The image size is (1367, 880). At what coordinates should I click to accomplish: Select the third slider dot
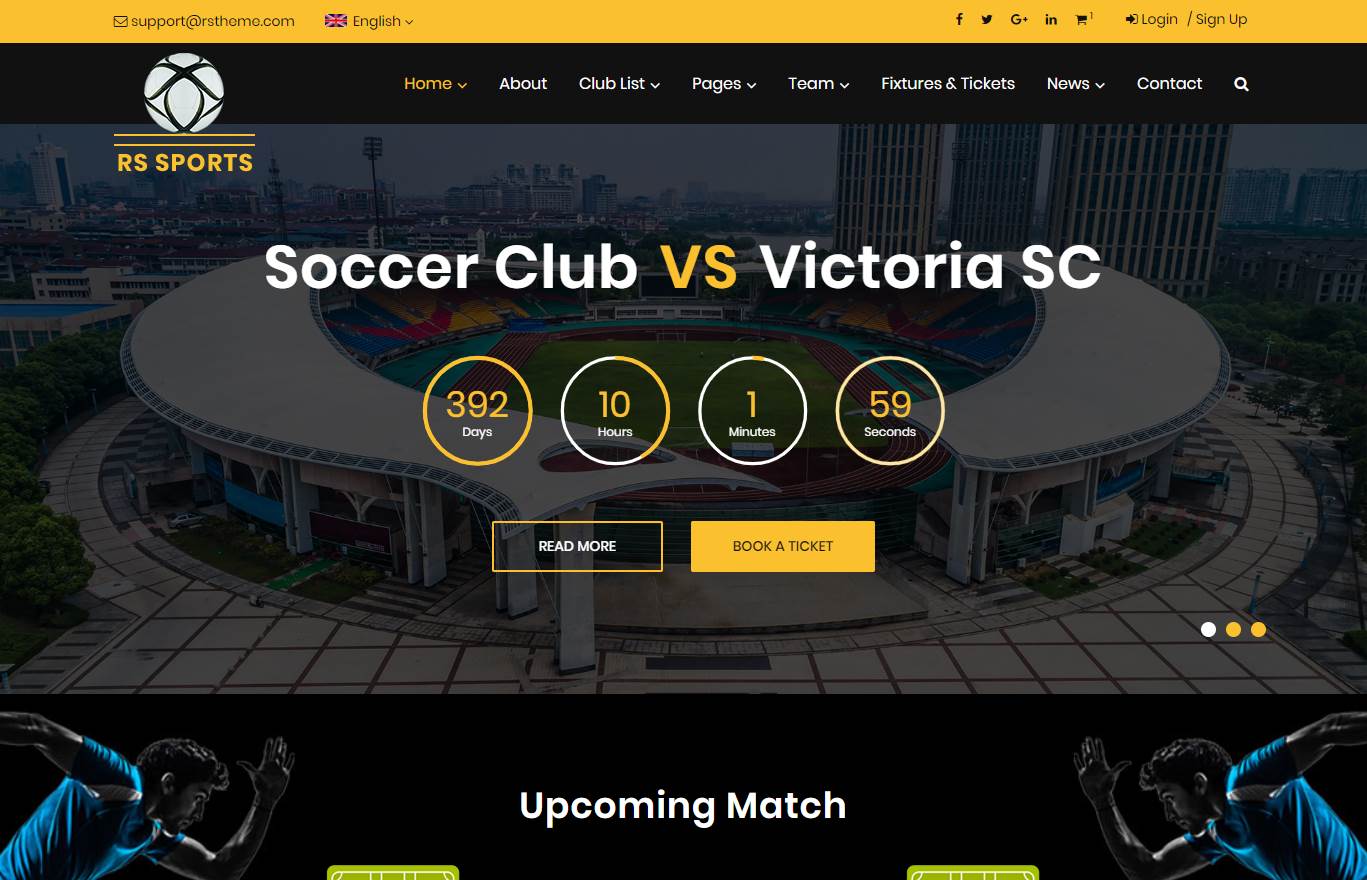click(x=1258, y=629)
